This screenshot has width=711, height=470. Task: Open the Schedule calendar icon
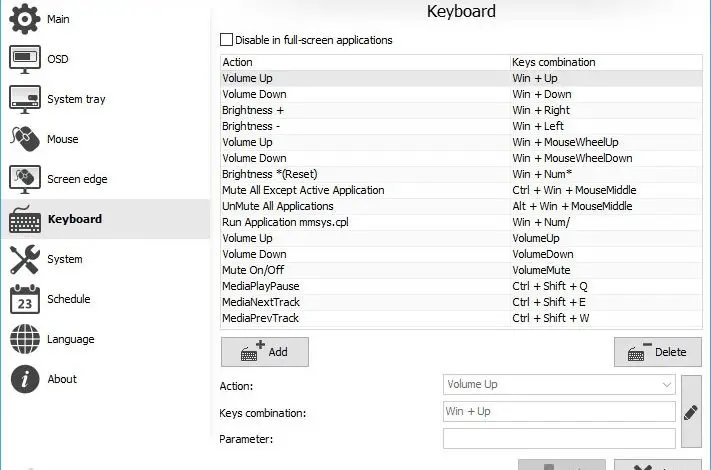coord(24,299)
